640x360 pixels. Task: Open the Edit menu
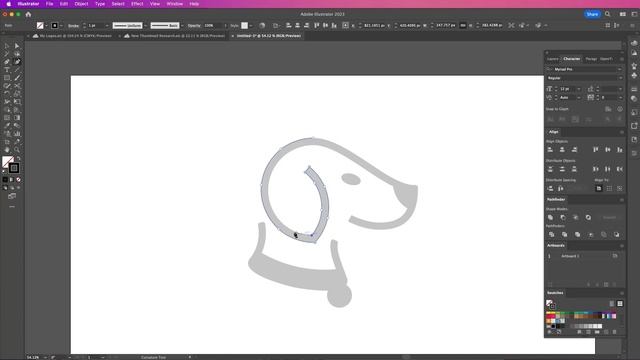(x=64, y=4)
